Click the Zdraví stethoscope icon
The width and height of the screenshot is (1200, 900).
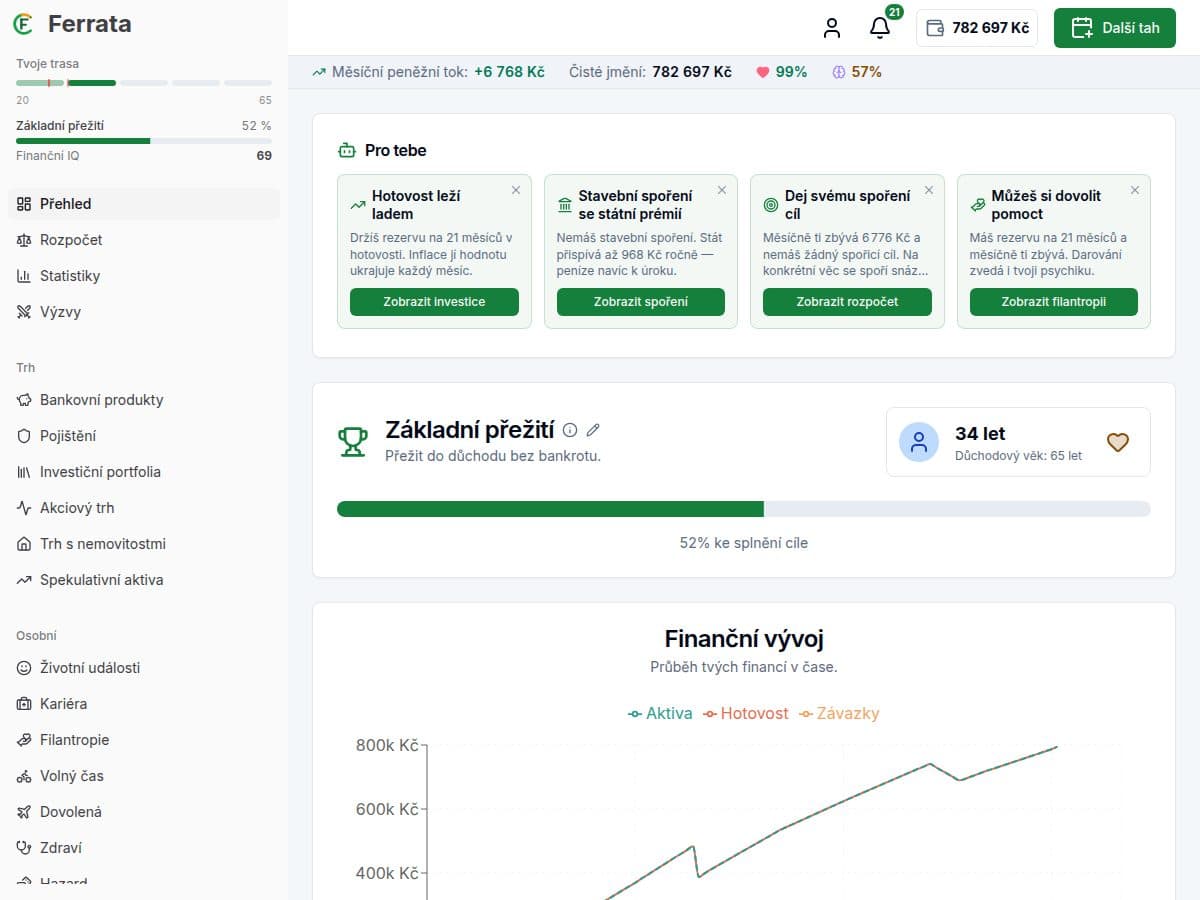(x=24, y=848)
